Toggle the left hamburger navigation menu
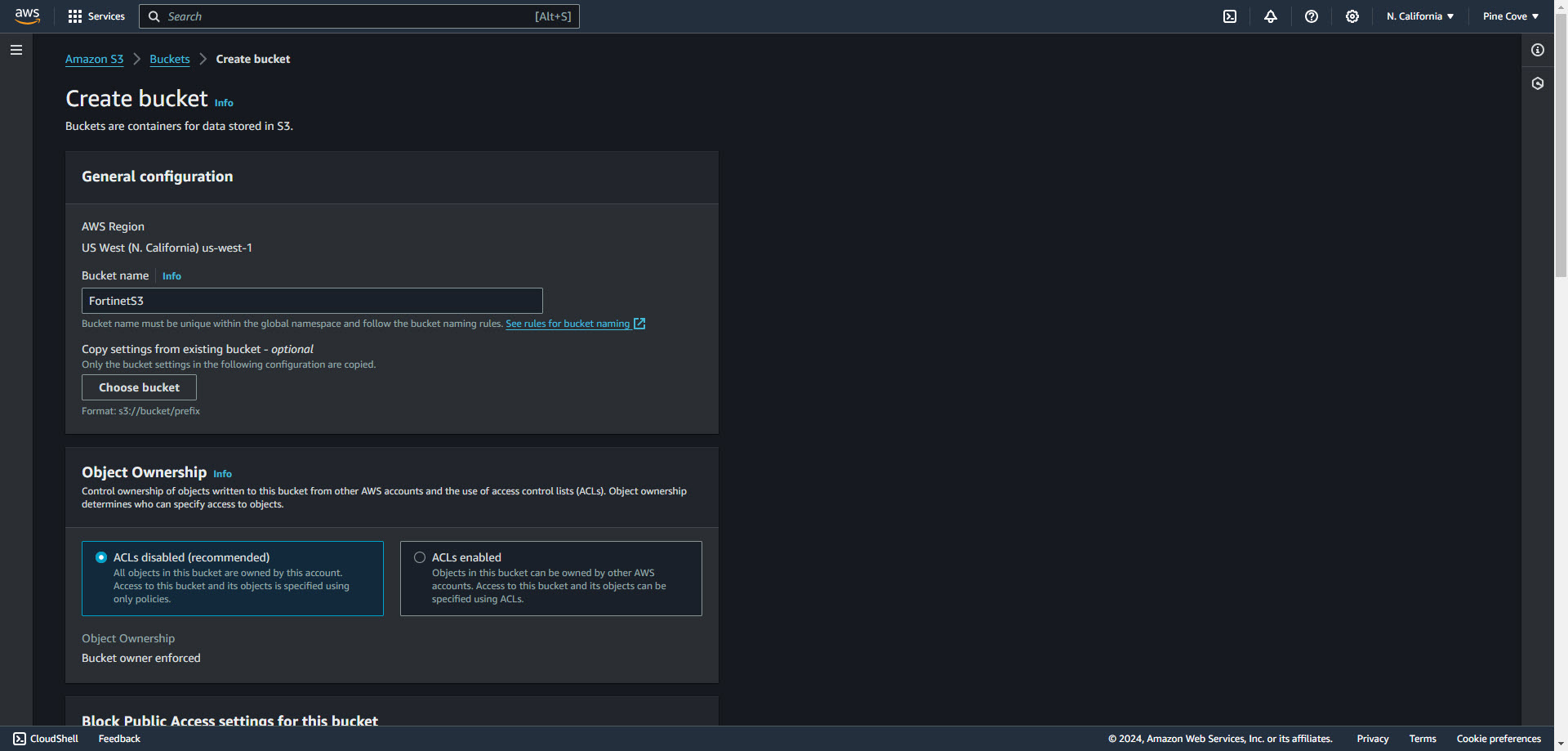Viewport: 1568px width, 751px height. (16, 50)
